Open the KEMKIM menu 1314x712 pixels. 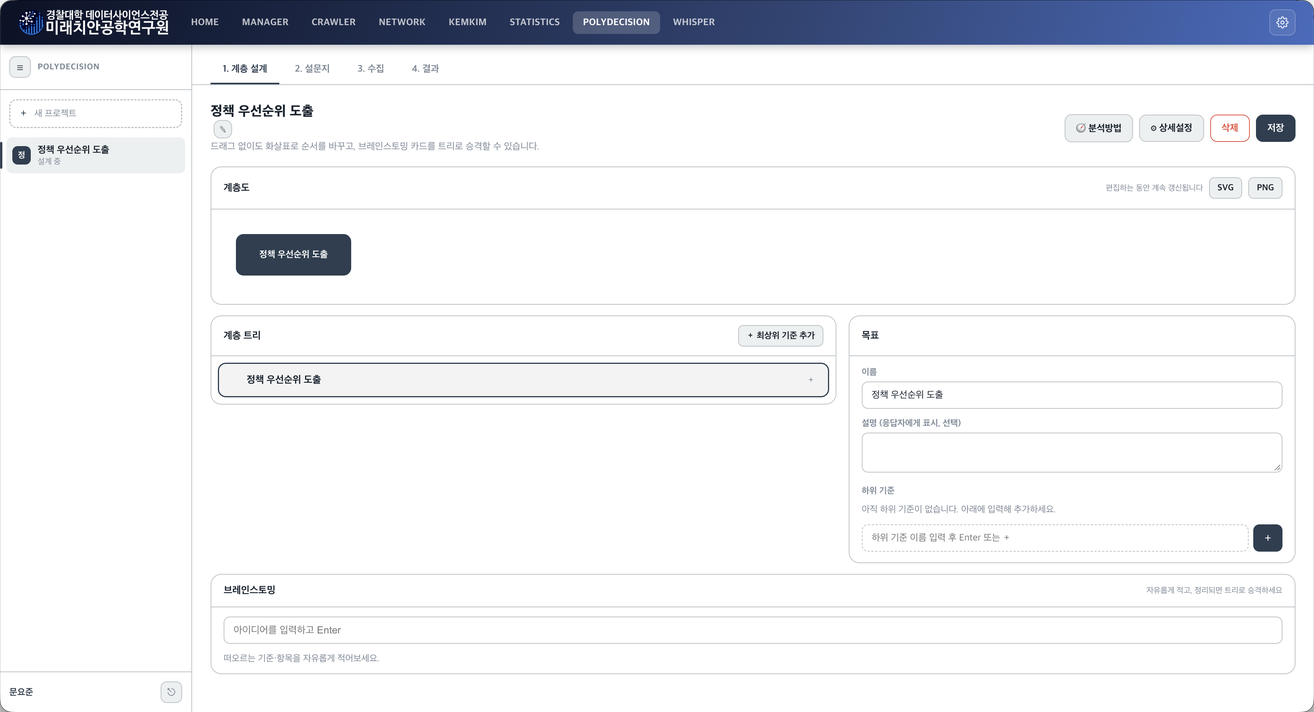467,22
